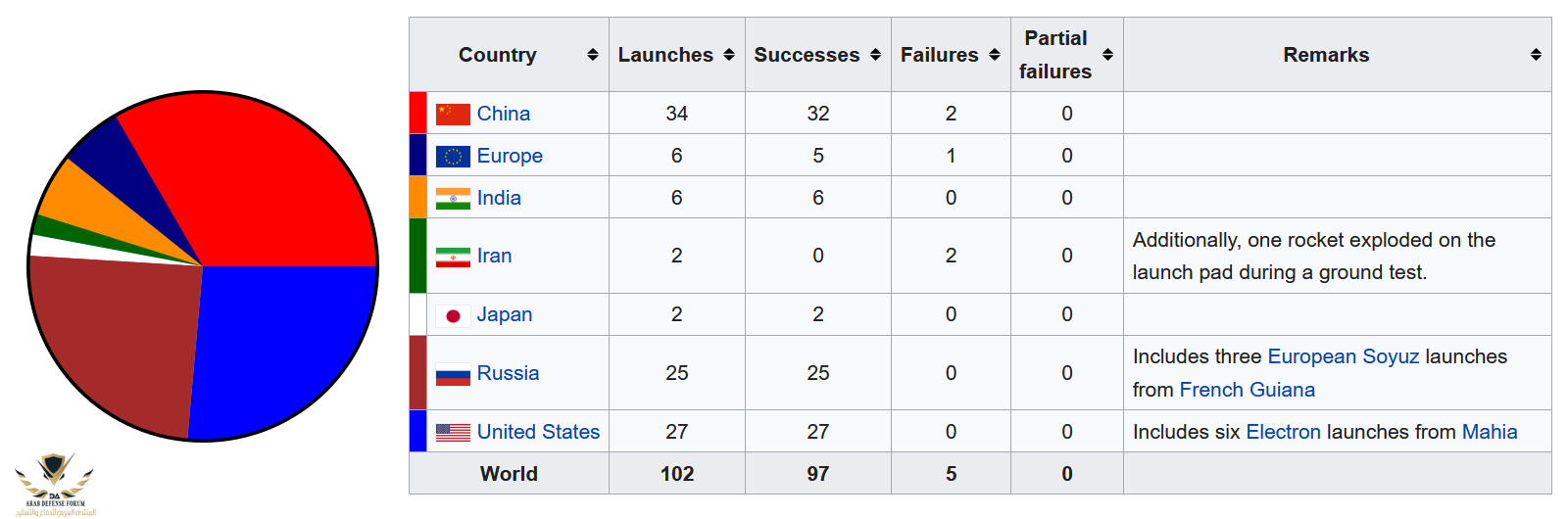Open the French Guiana link

point(1247,390)
